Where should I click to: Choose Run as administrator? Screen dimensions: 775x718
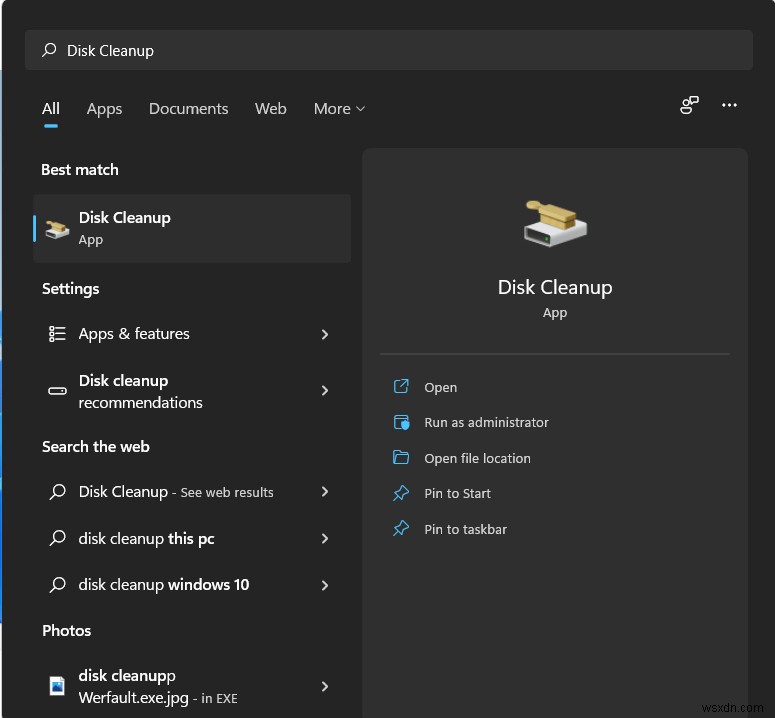pyautogui.click(x=486, y=422)
